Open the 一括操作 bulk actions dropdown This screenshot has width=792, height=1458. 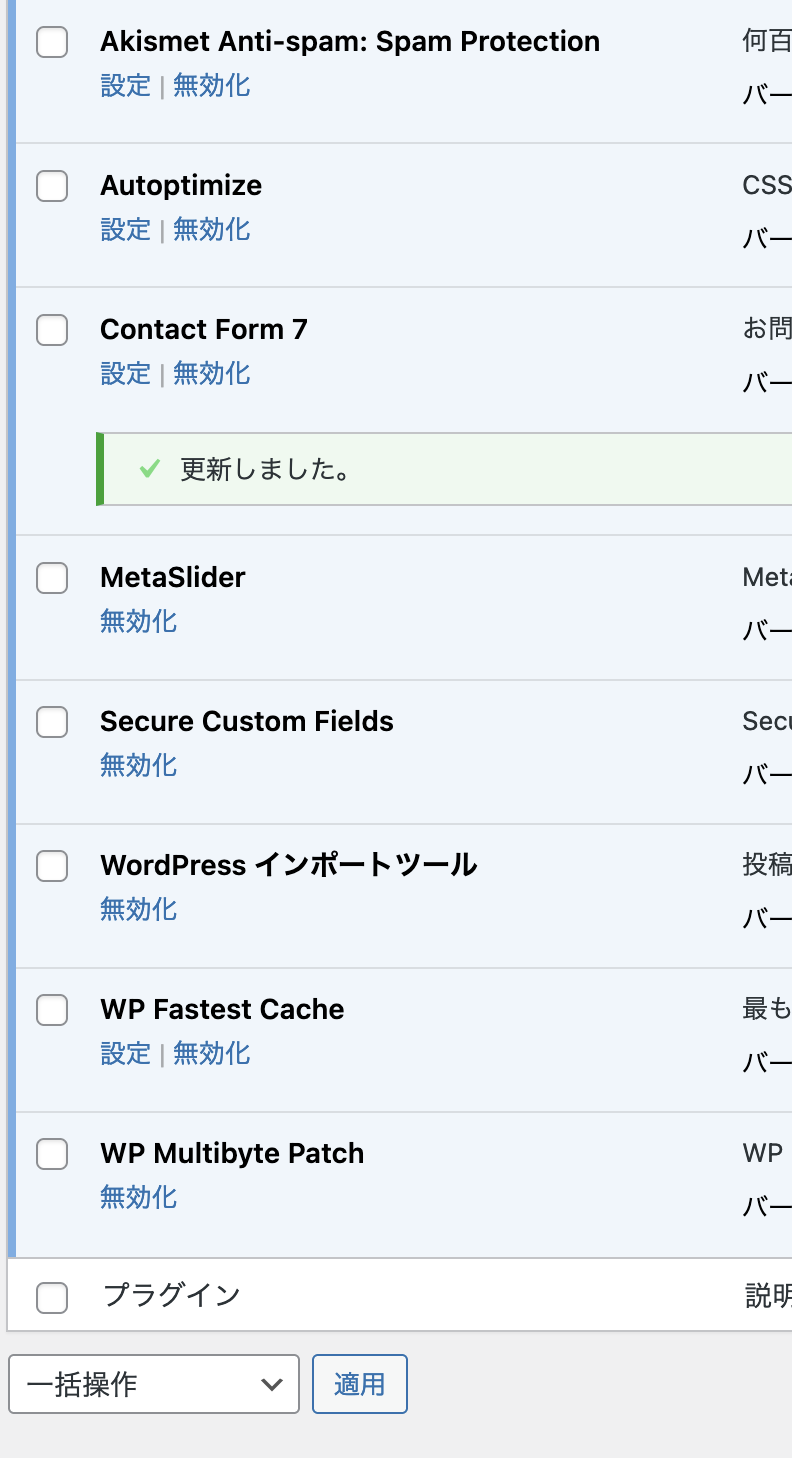click(x=154, y=1384)
